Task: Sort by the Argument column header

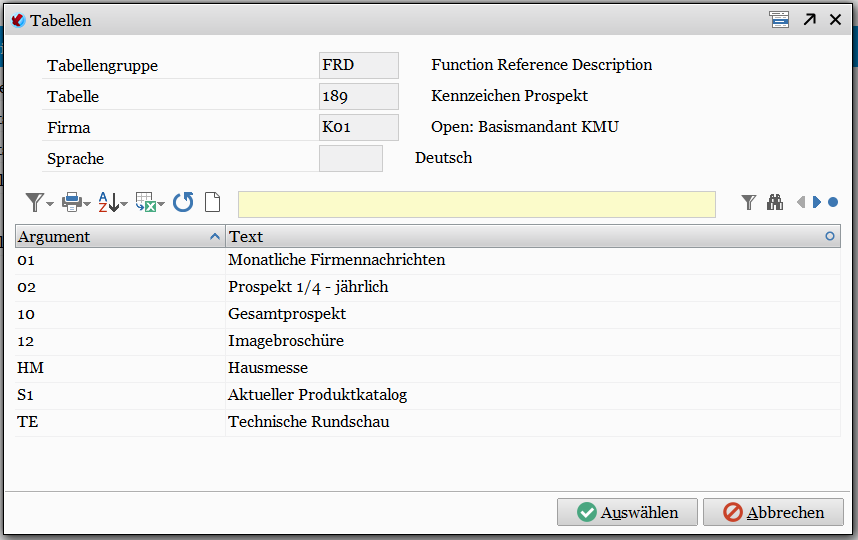Action: coord(120,236)
